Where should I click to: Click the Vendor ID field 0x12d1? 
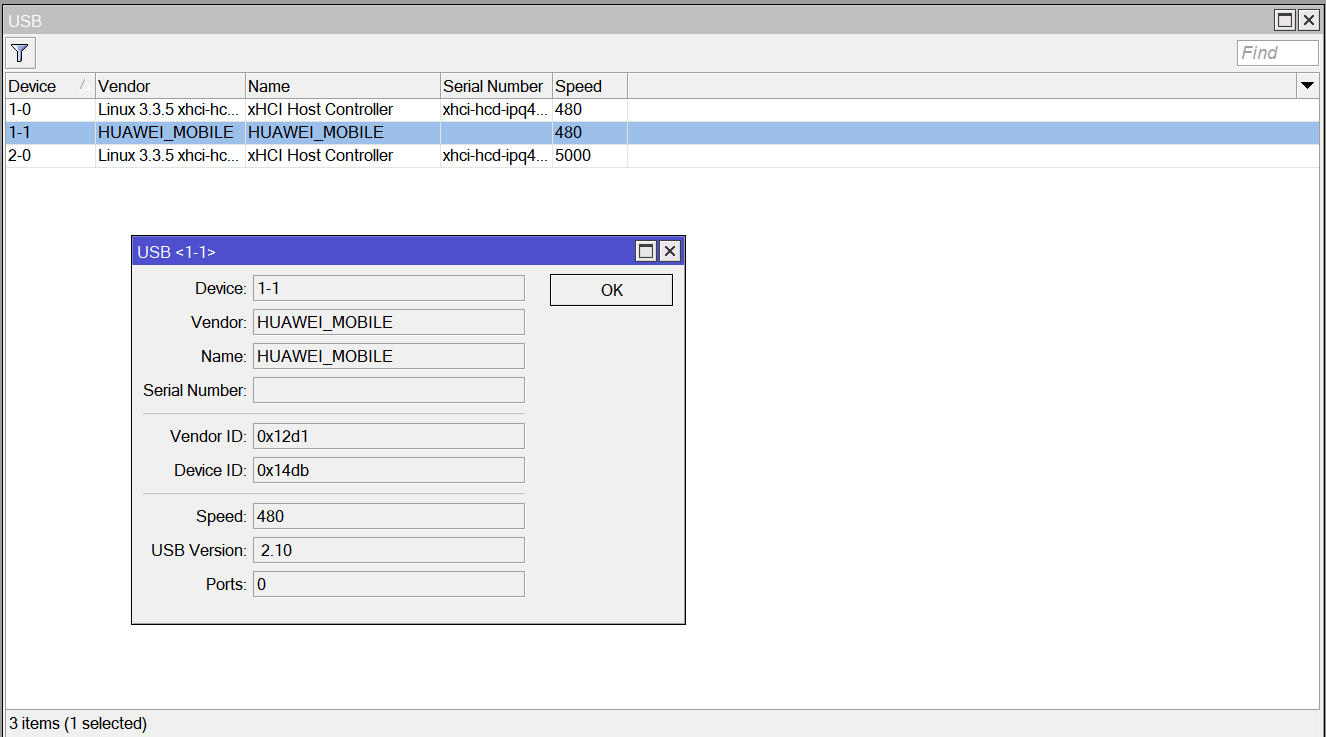point(388,436)
